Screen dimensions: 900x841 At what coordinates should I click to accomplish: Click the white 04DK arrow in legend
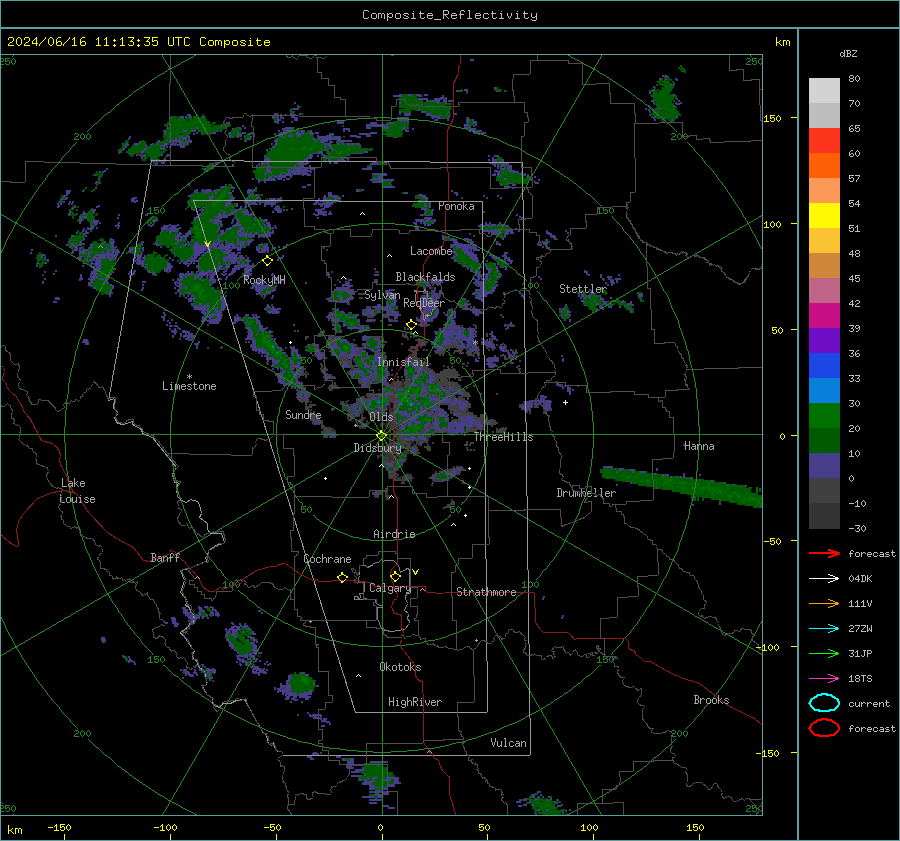coord(824,578)
